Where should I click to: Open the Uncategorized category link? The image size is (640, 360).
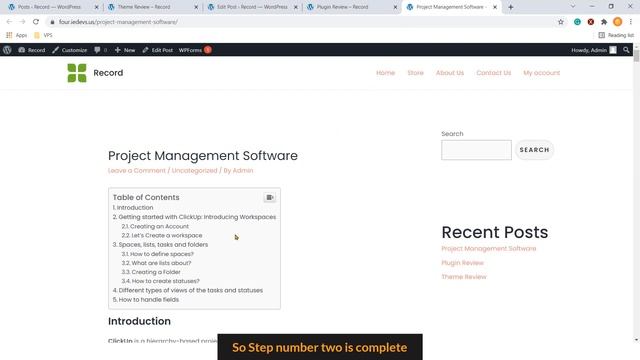pos(194,171)
